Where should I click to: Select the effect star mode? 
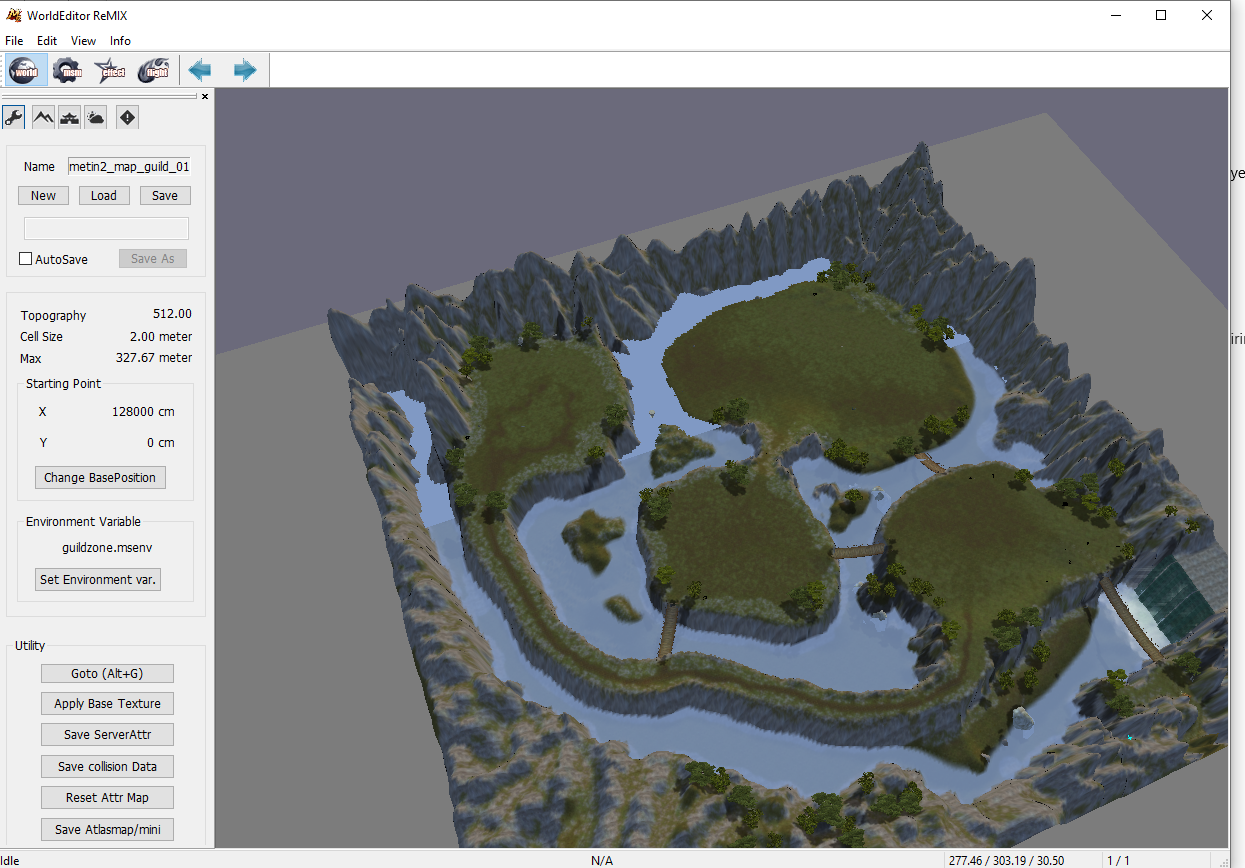pyautogui.click(x=110, y=70)
